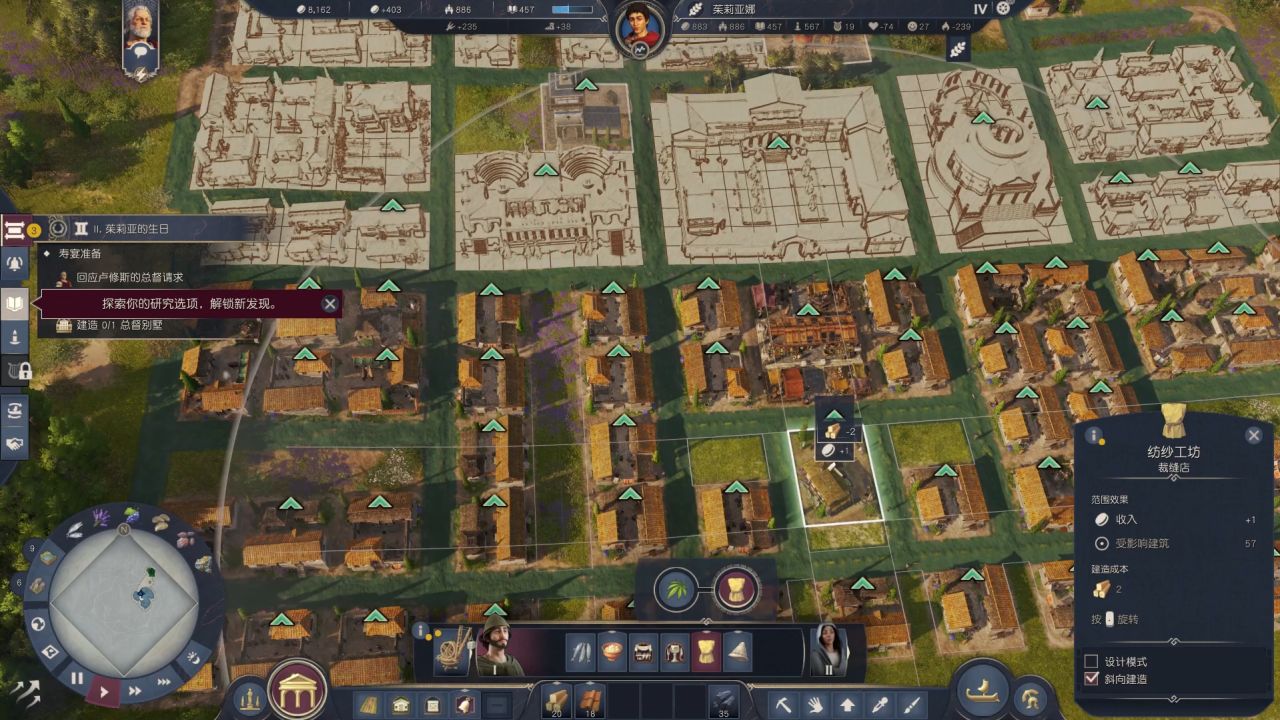Open the third build bar category
1280x720 pixels.
433,704
